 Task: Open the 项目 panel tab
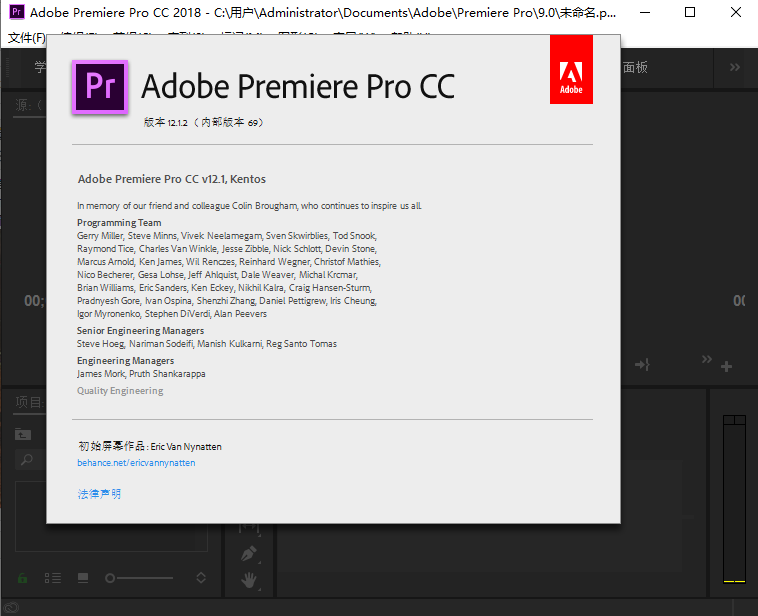[x=28, y=403]
